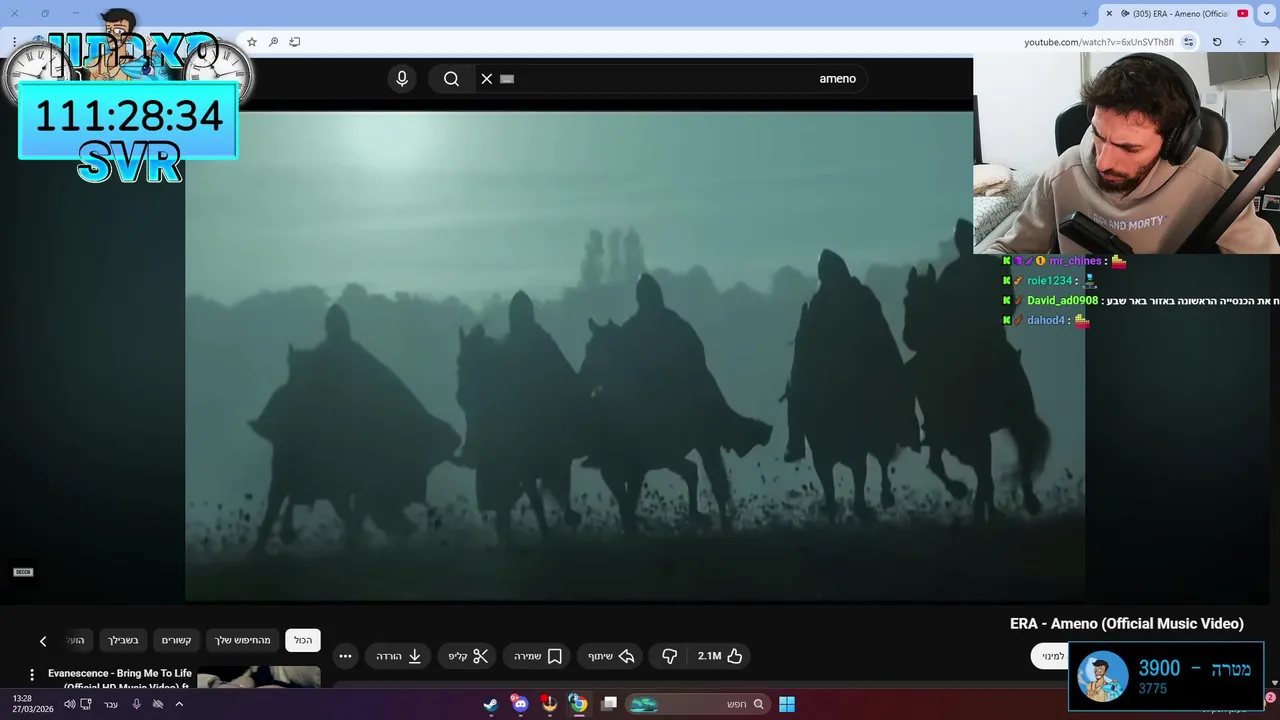Screen dimensions: 1280x720
Task: Open the red-badged app on taskbar
Action: (x=549, y=704)
